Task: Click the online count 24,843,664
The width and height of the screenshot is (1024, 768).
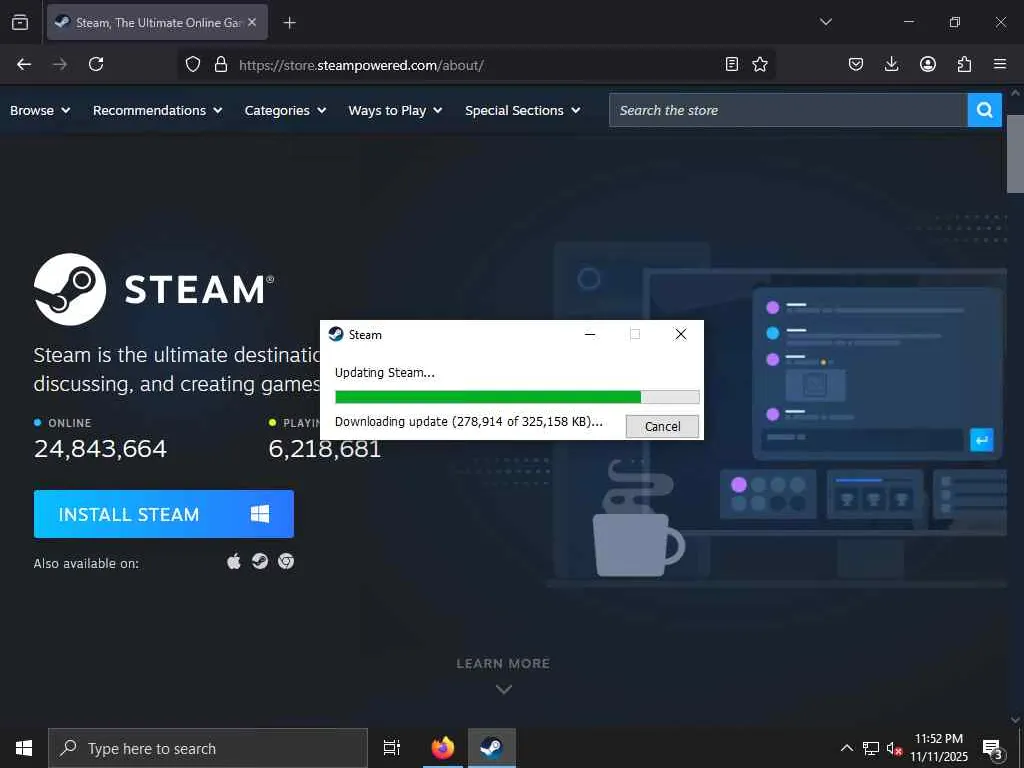Action: (101, 449)
